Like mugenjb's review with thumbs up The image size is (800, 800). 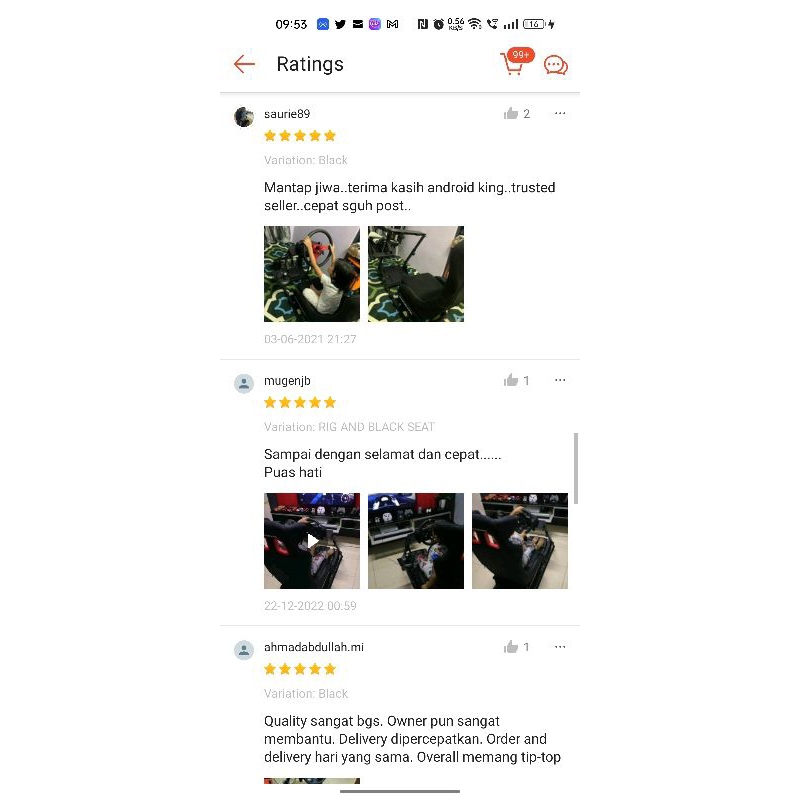click(x=511, y=380)
